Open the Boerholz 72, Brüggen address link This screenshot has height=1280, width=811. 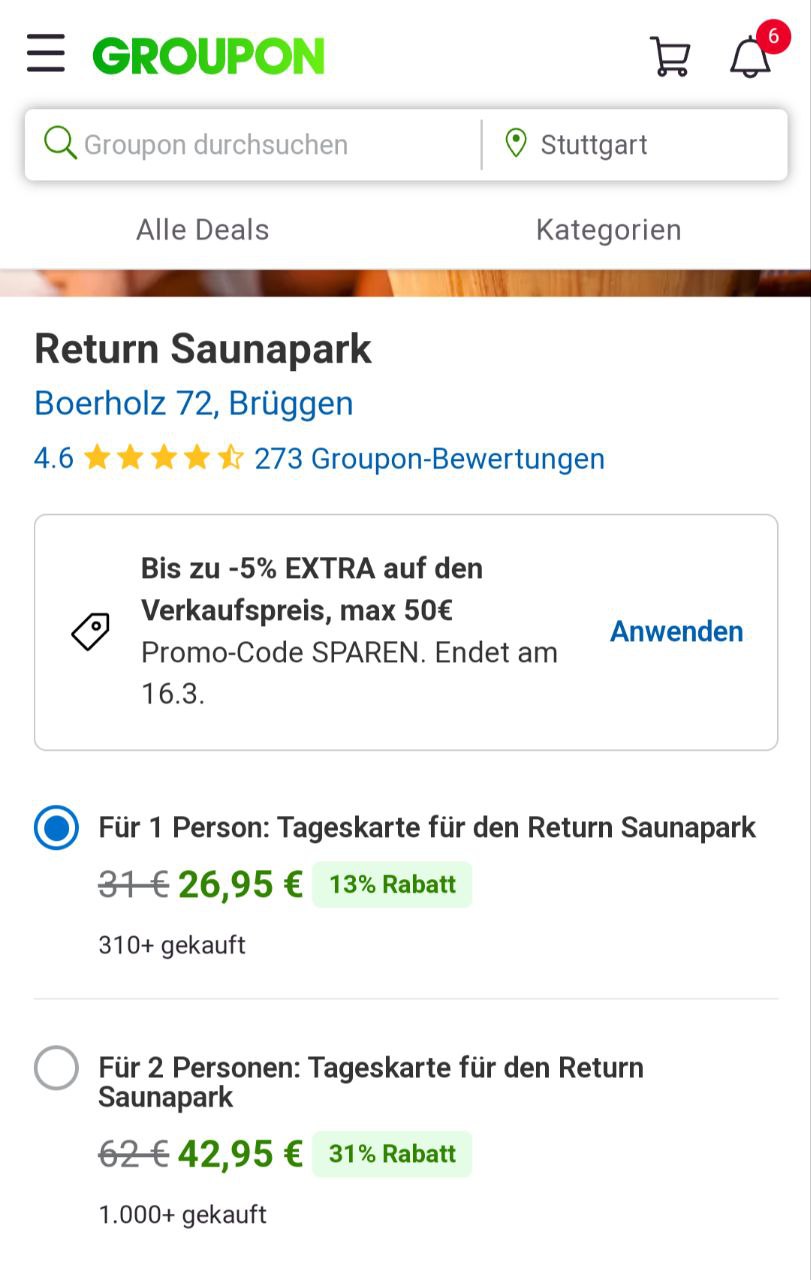click(194, 404)
